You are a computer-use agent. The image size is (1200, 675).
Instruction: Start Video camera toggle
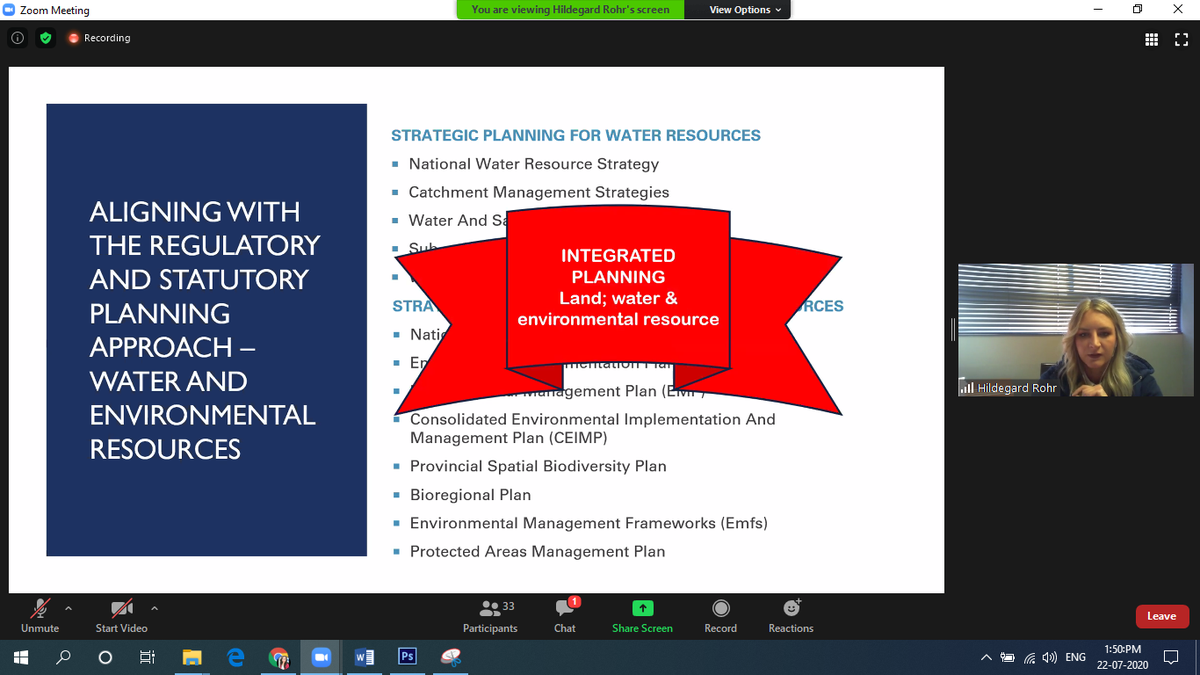click(121, 616)
